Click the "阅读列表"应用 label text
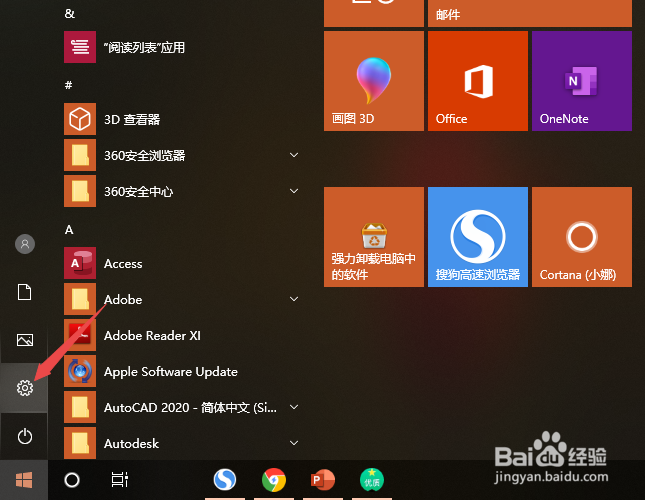645x500 pixels. (x=144, y=47)
